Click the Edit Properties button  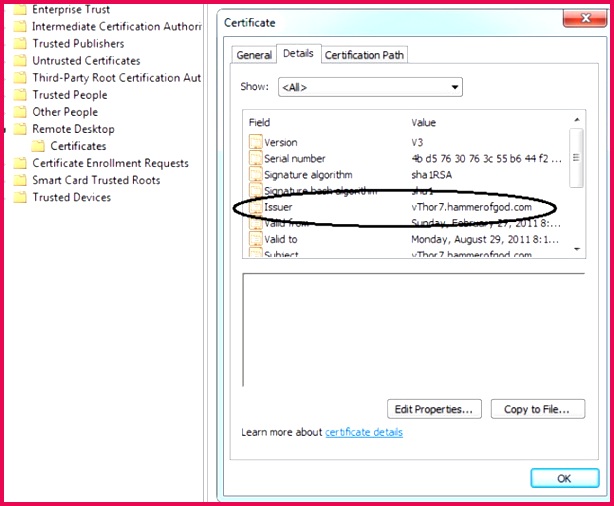(434, 409)
